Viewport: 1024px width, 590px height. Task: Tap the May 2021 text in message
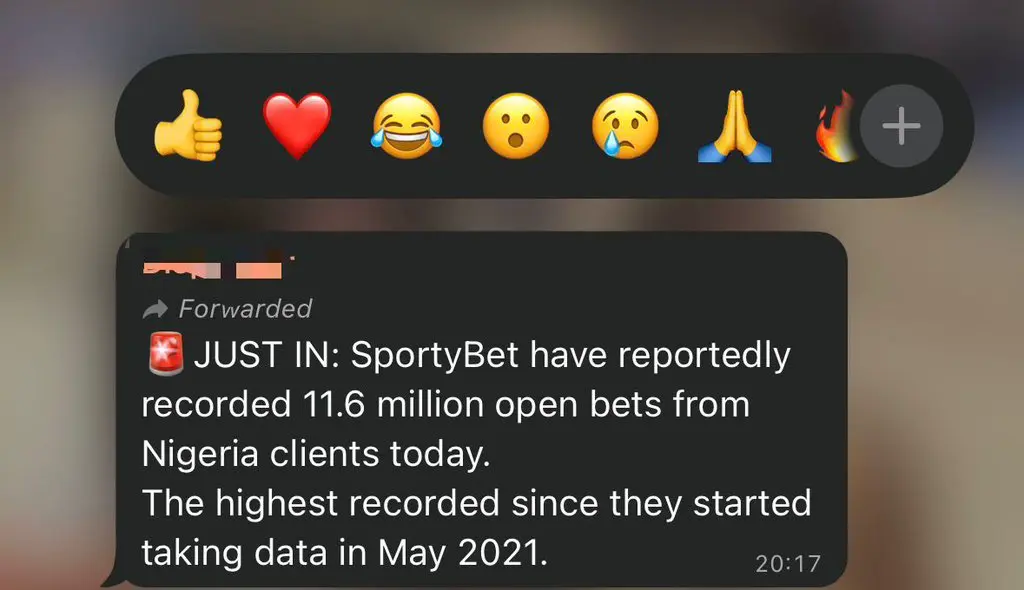462,552
